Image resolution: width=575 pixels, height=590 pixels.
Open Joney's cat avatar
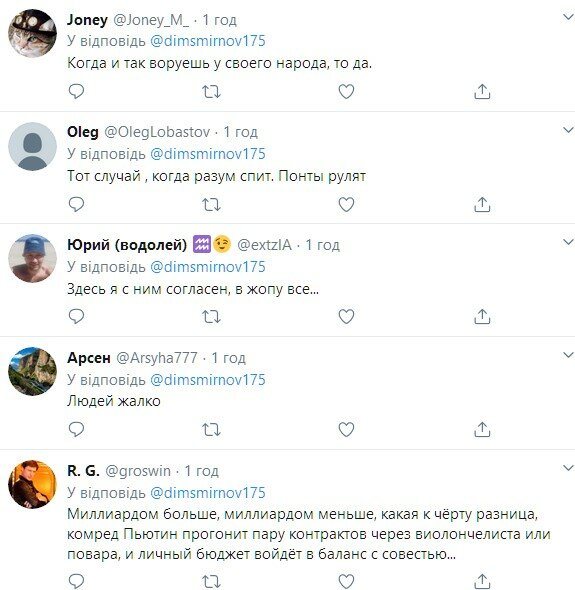point(32,33)
